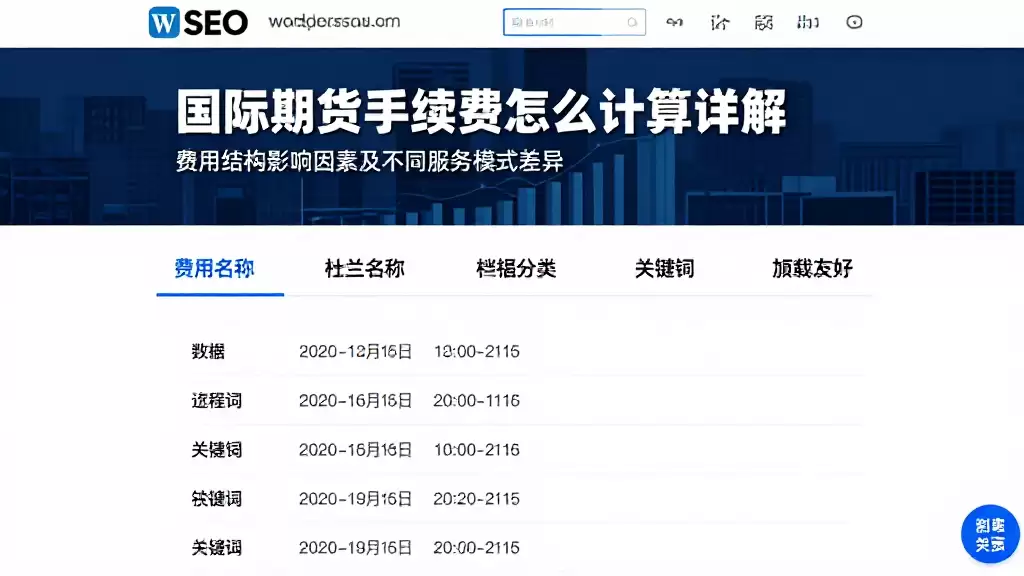Click the magnifier icon in search box

coord(632,22)
